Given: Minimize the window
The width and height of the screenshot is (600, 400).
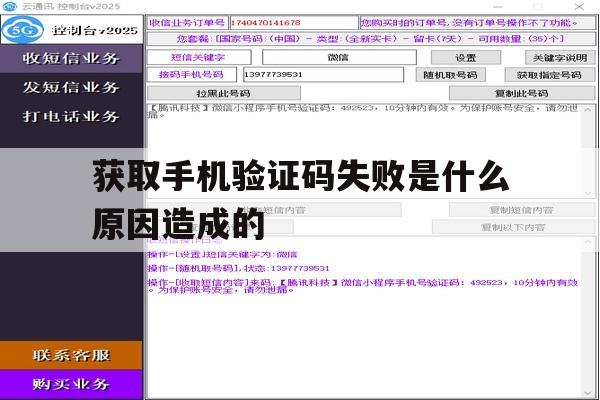Looking at the screenshot, I should (x=497, y=7).
